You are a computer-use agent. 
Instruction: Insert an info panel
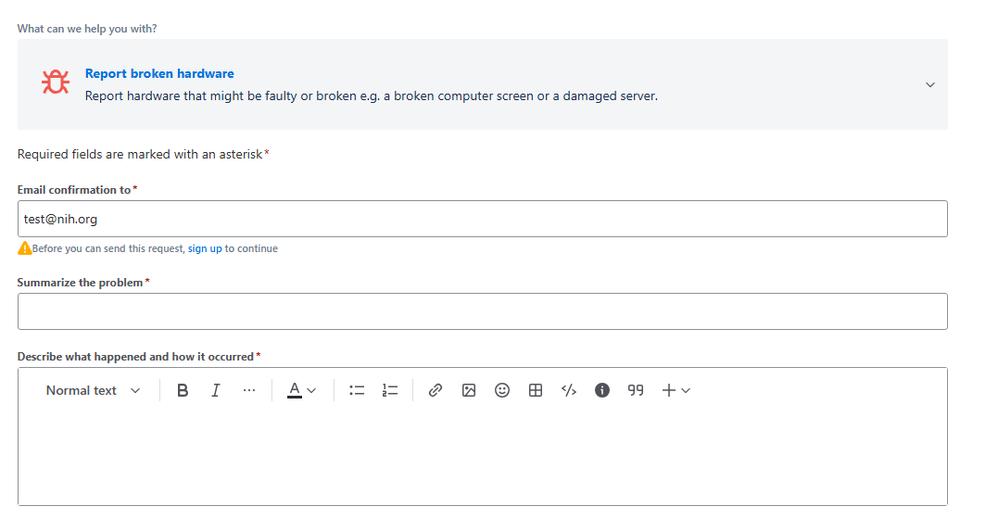(602, 390)
